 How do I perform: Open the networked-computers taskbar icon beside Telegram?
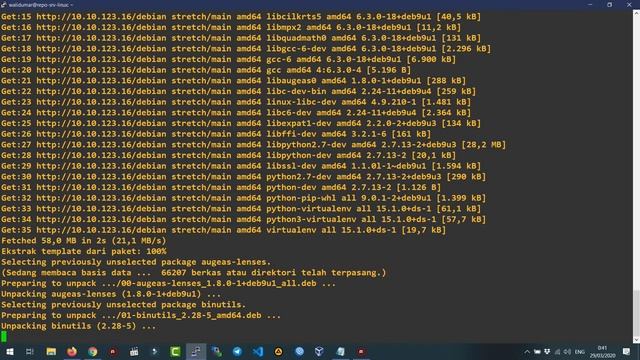(x=216, y=351)
